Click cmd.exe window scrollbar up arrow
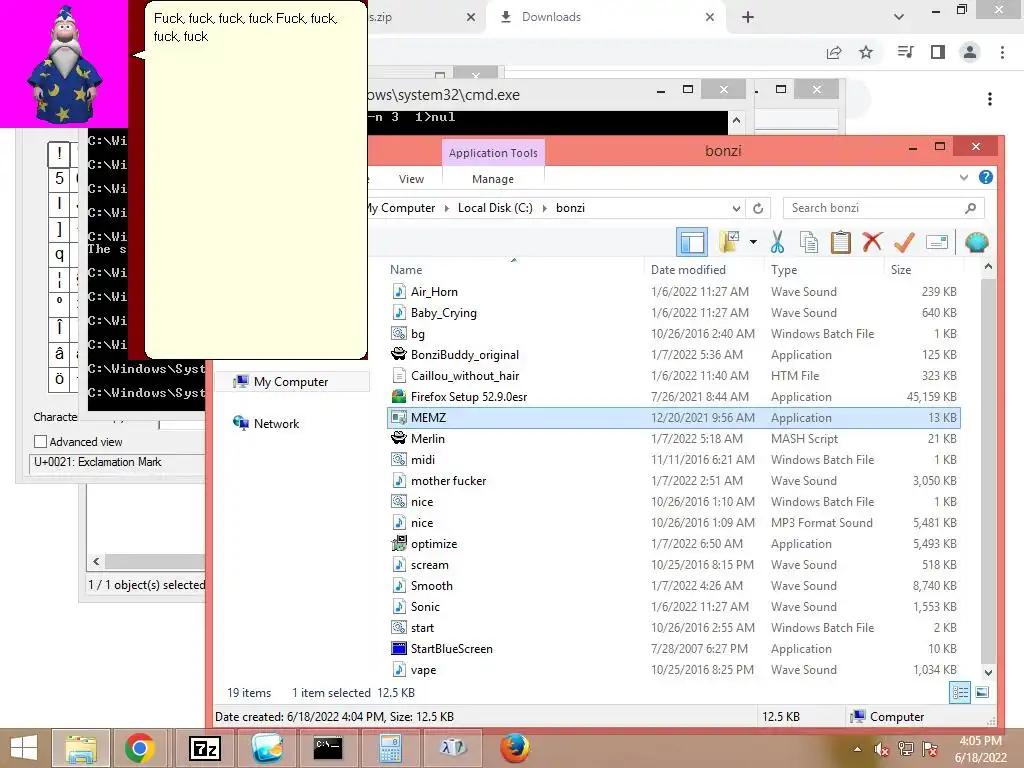 736,120
